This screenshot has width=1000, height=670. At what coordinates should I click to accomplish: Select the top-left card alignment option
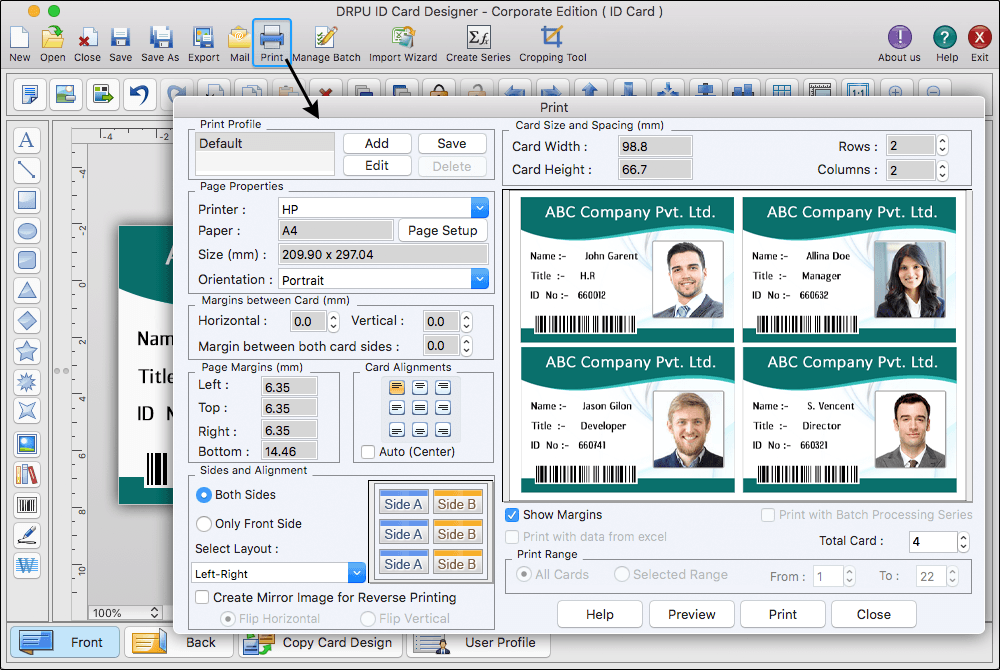[397, 387]
